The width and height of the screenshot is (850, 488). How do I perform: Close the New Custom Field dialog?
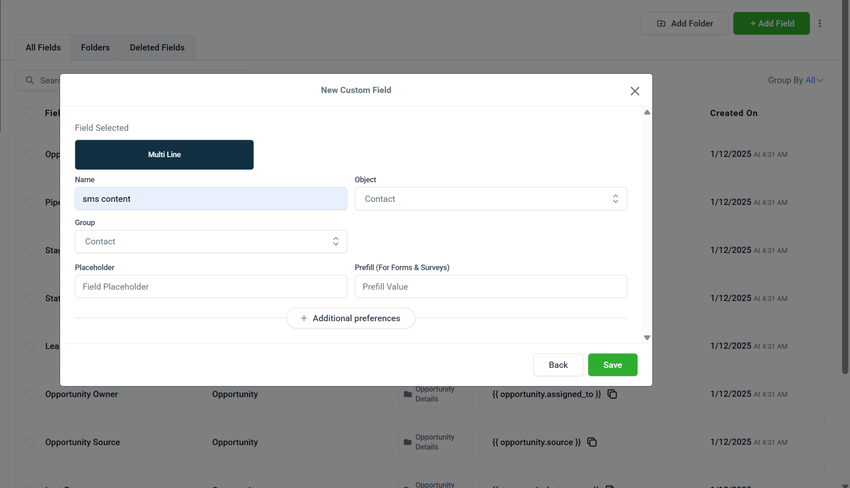click(x=635, y=91)
